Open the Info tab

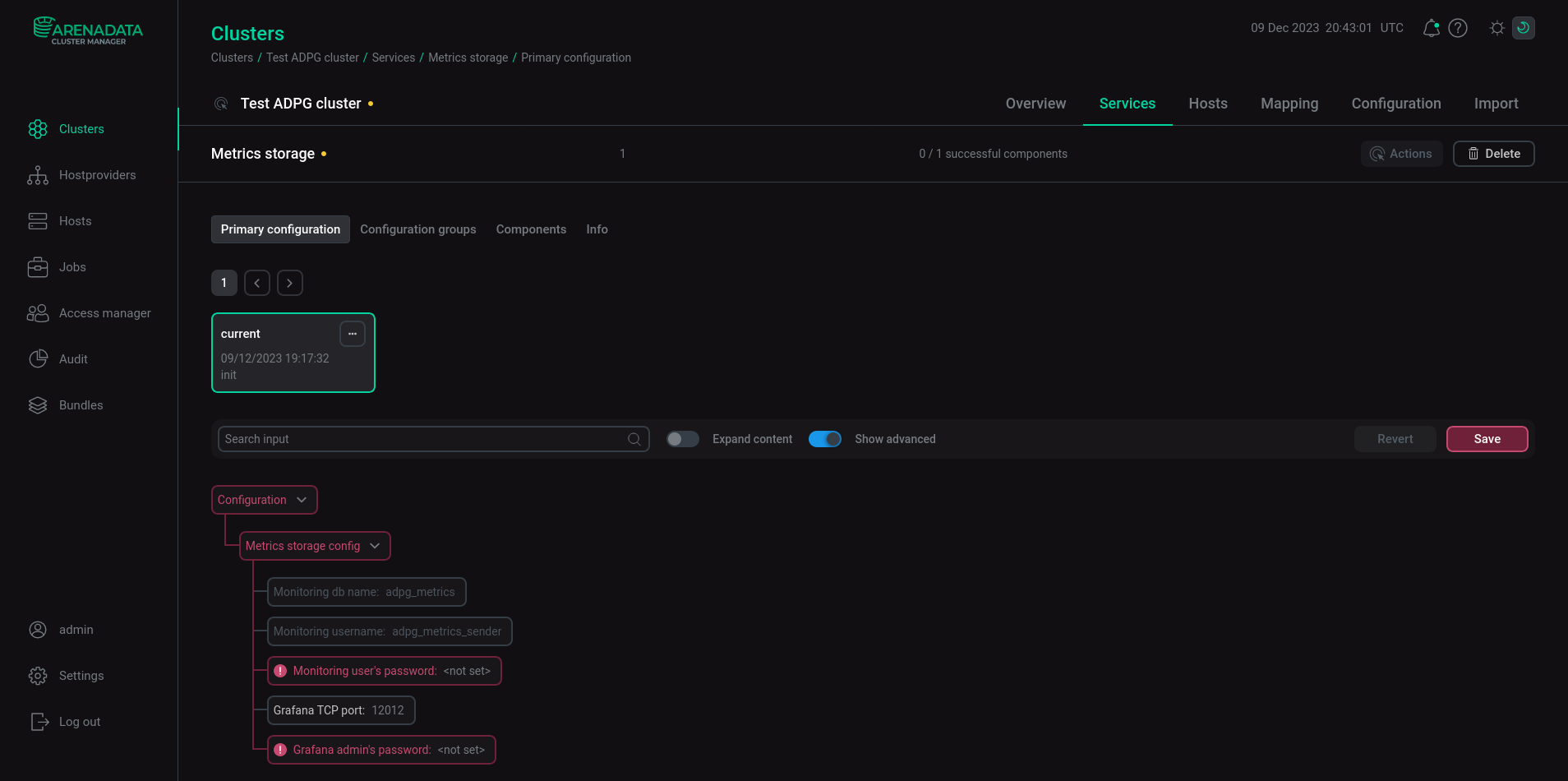pyautogui.click(x=597, y=229)
